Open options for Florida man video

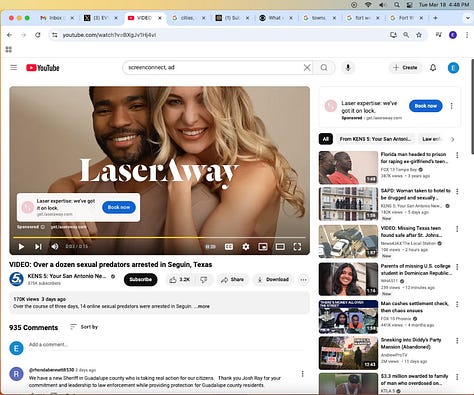pyautogui.click(x=457, y=155)
